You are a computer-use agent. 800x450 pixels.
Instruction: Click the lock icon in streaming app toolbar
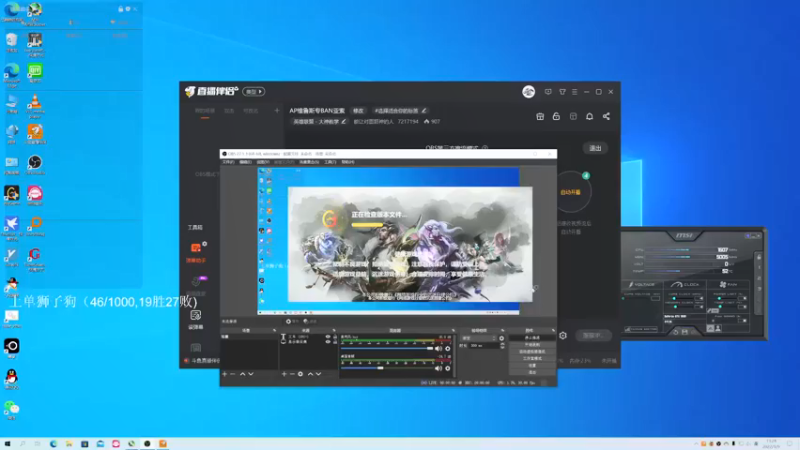tap(556, 116)
